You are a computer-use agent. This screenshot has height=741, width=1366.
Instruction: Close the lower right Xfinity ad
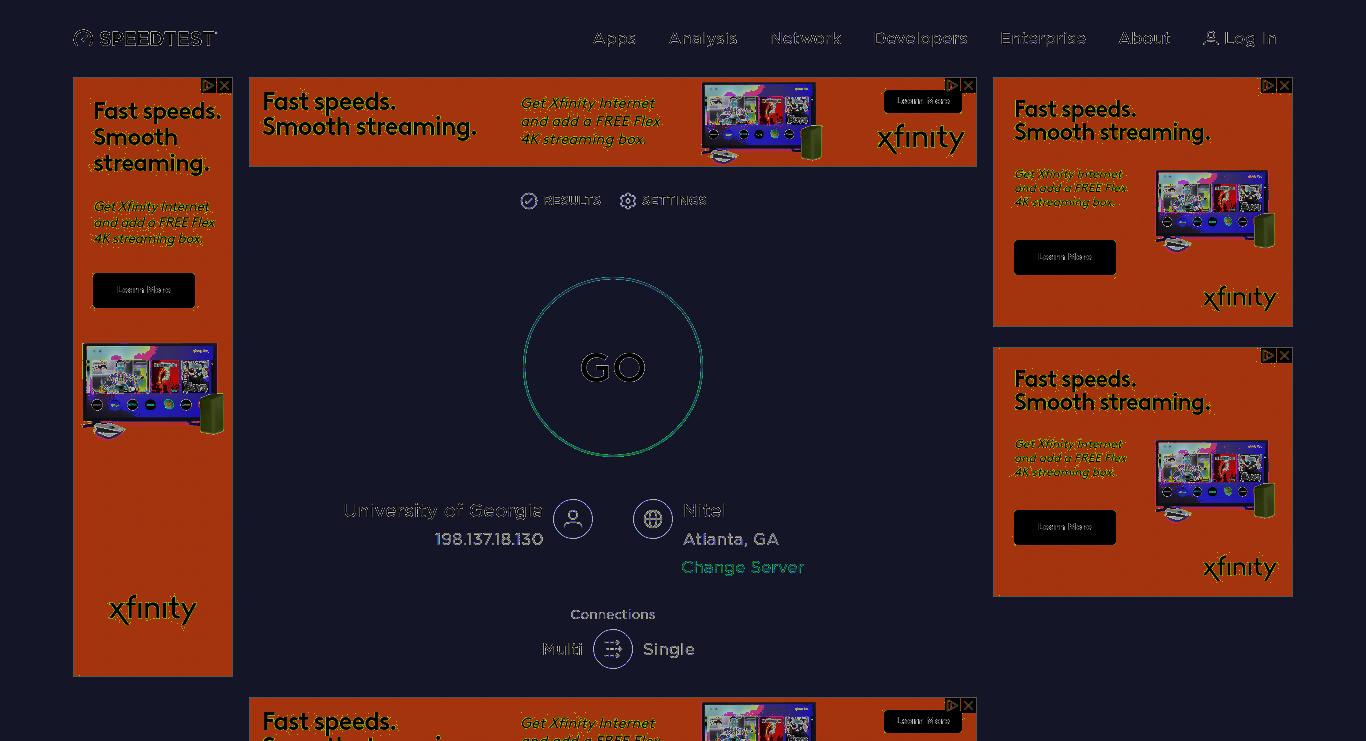coord(1284,356)
